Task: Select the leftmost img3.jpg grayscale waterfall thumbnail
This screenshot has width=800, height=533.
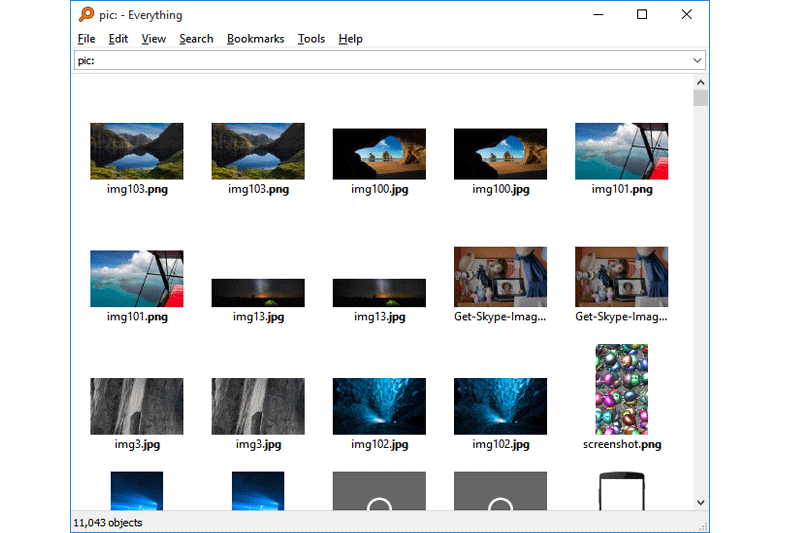Action: pyautogui.click(x=136, y=405)
